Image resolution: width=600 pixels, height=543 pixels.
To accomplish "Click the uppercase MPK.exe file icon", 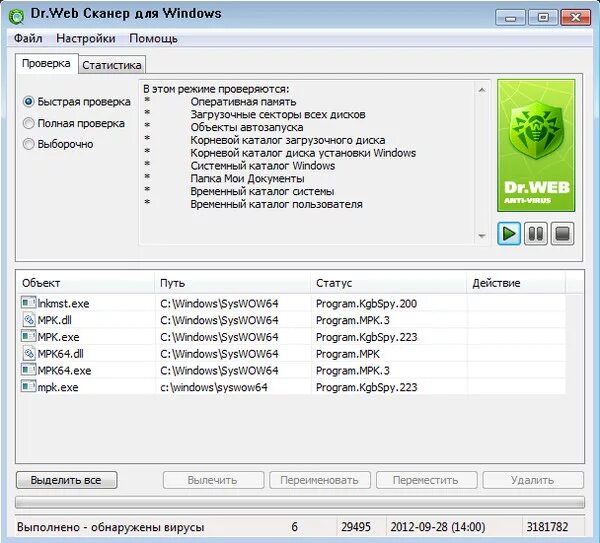I will coord(28,336).
